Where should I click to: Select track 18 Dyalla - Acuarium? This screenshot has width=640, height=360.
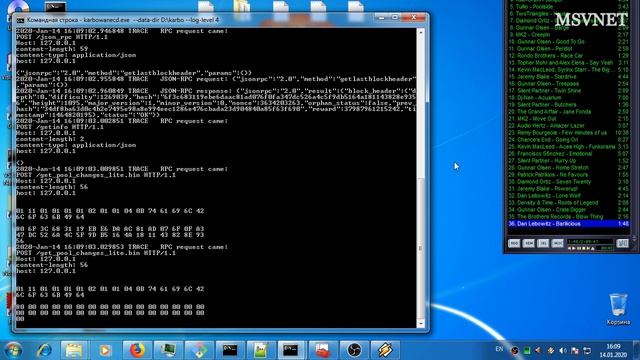click(569, 98)
